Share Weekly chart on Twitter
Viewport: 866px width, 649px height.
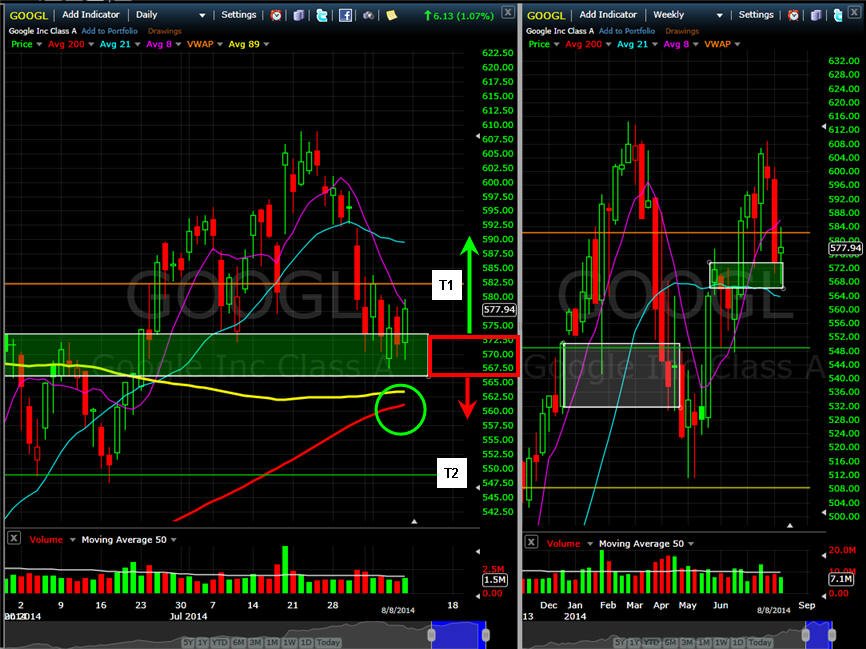pyautogui.click(x=838, y=15)
